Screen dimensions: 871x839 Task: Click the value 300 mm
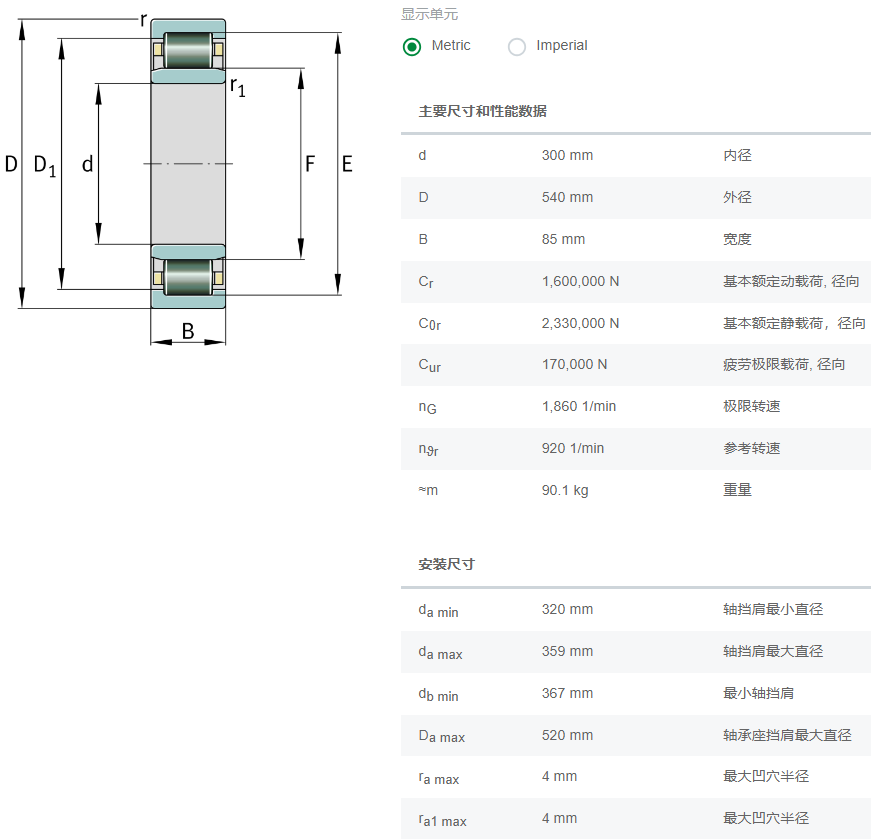pyautogui.click(x=567, y=155)
